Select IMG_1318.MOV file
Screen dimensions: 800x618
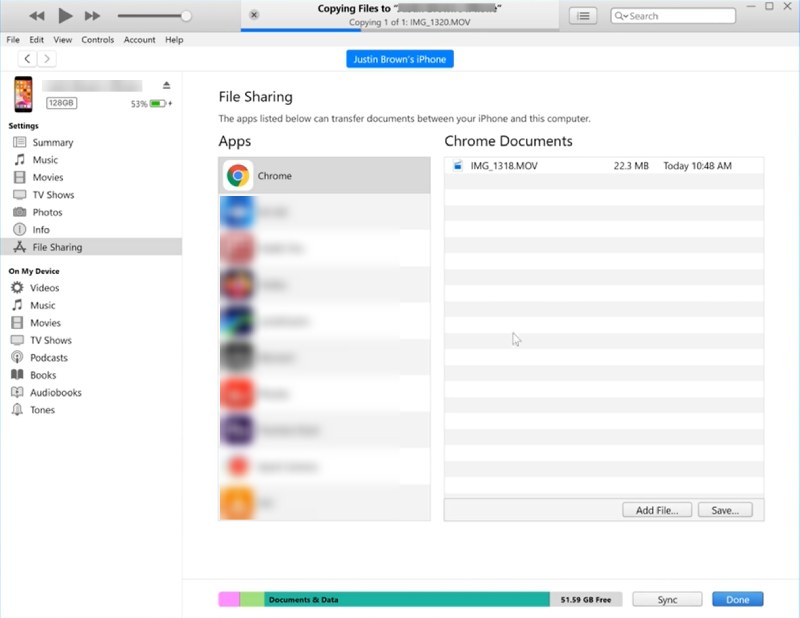[x=604, y=166]
